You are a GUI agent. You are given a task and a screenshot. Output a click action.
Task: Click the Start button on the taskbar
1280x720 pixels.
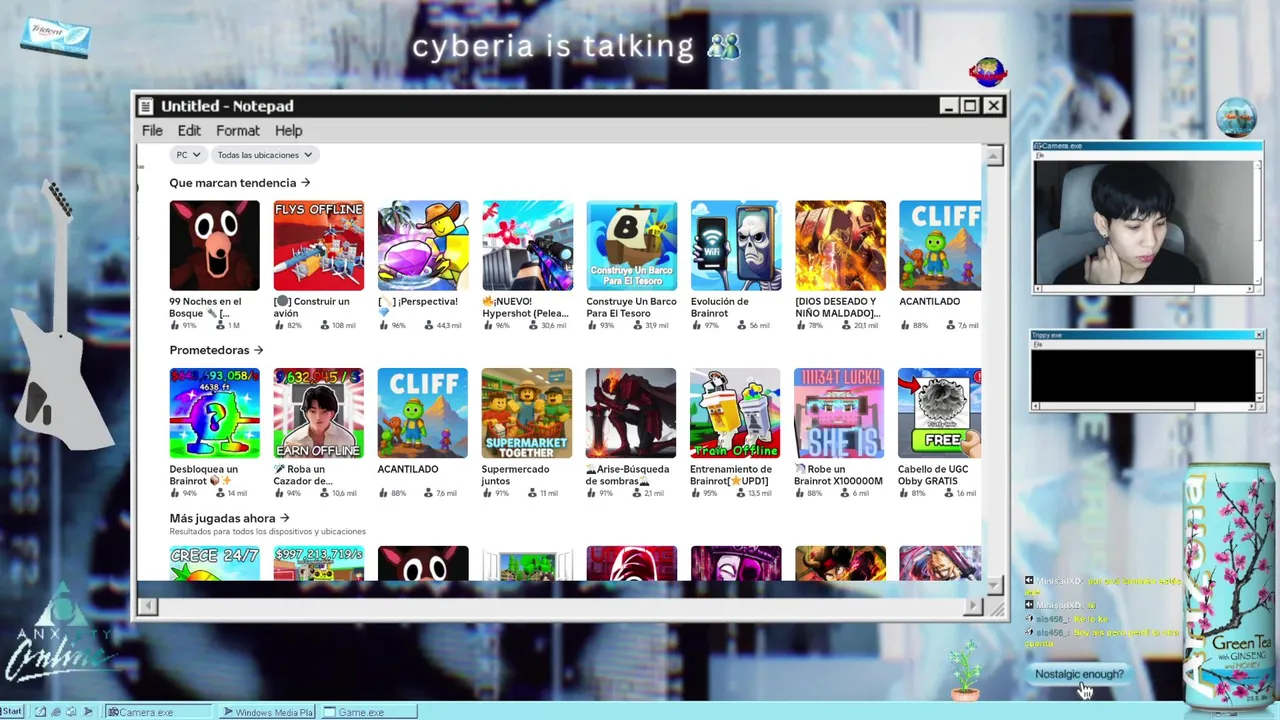coord(11,712)
